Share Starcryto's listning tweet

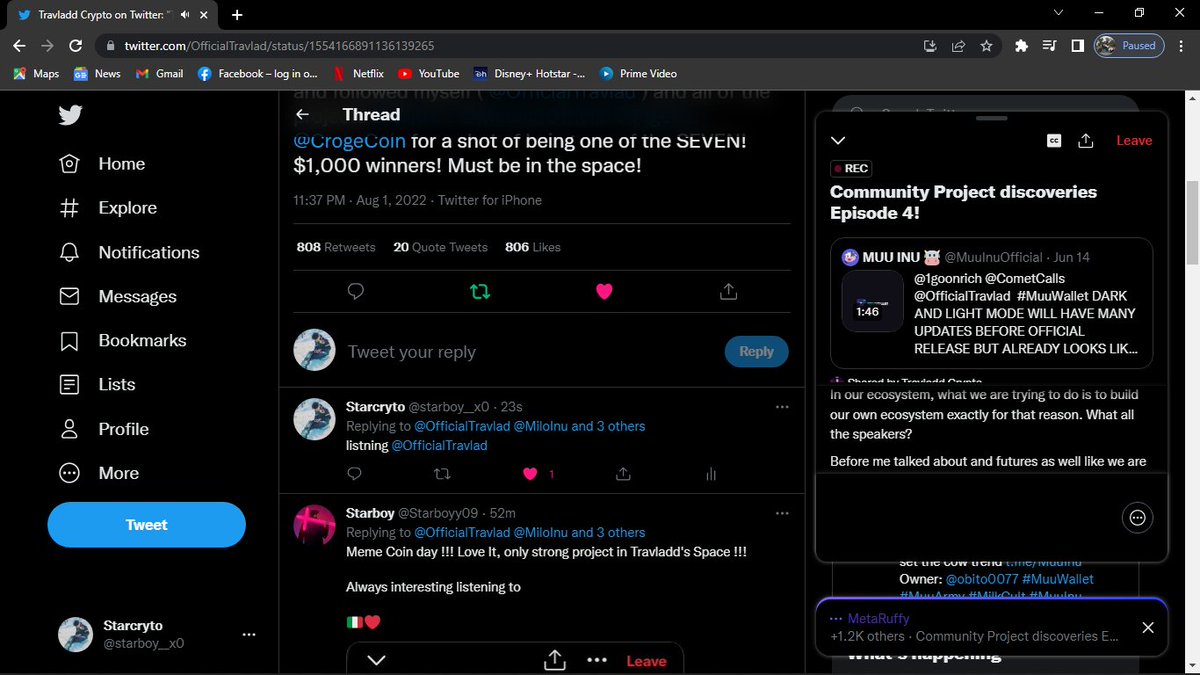(x=622, y=474)
